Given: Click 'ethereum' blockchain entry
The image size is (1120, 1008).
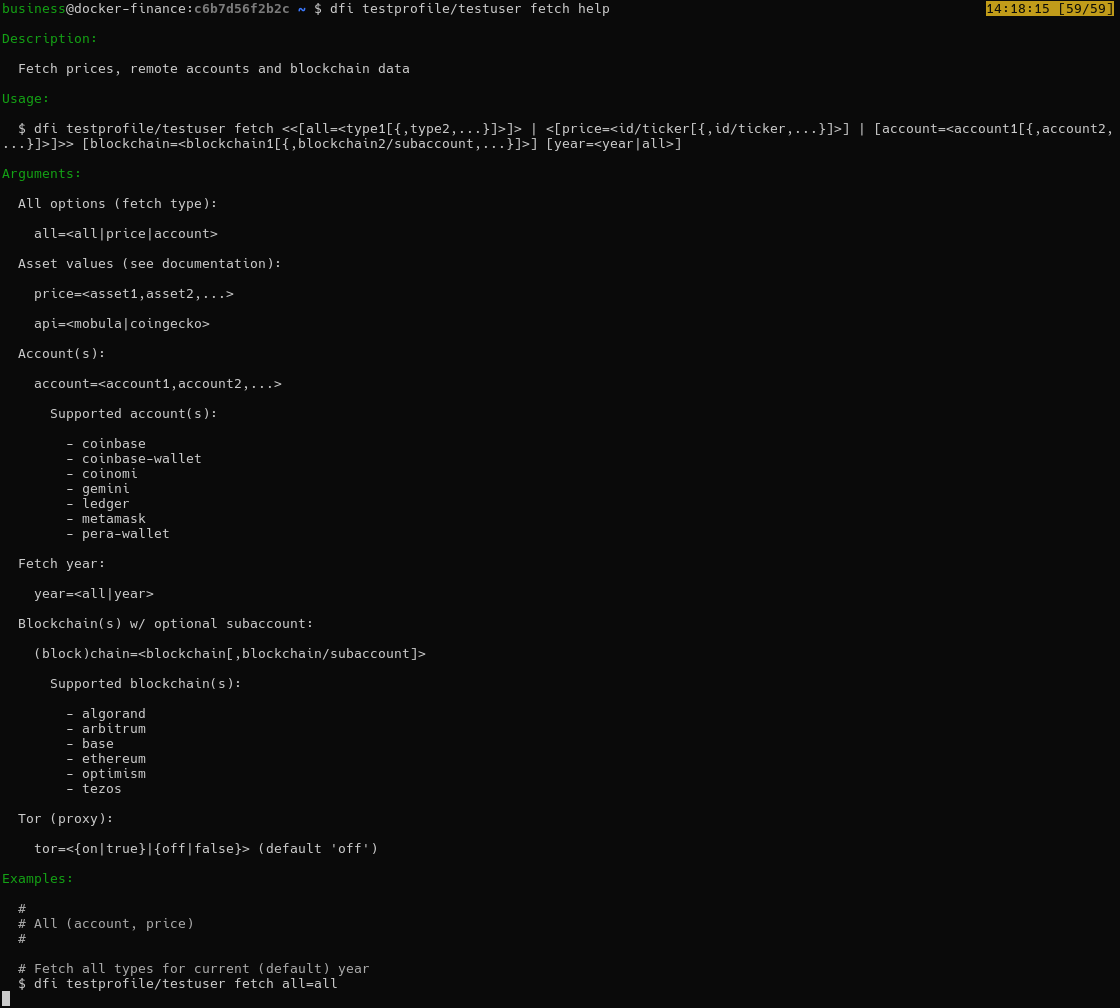Looking at the screenshot, I should point(113,759).
